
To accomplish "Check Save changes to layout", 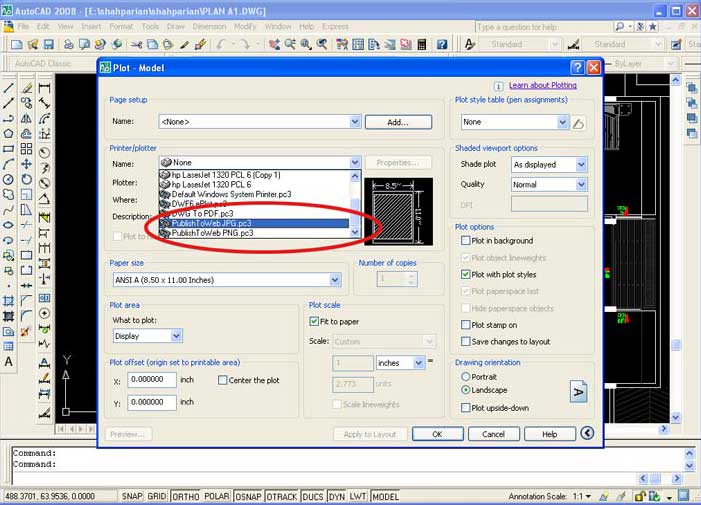I will 465,341.
